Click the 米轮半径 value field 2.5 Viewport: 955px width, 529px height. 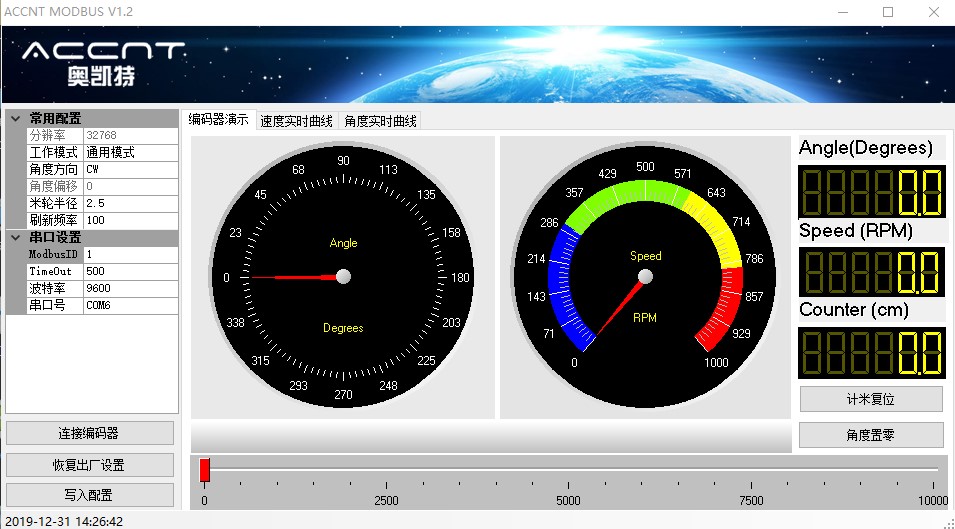click(130, 203)
